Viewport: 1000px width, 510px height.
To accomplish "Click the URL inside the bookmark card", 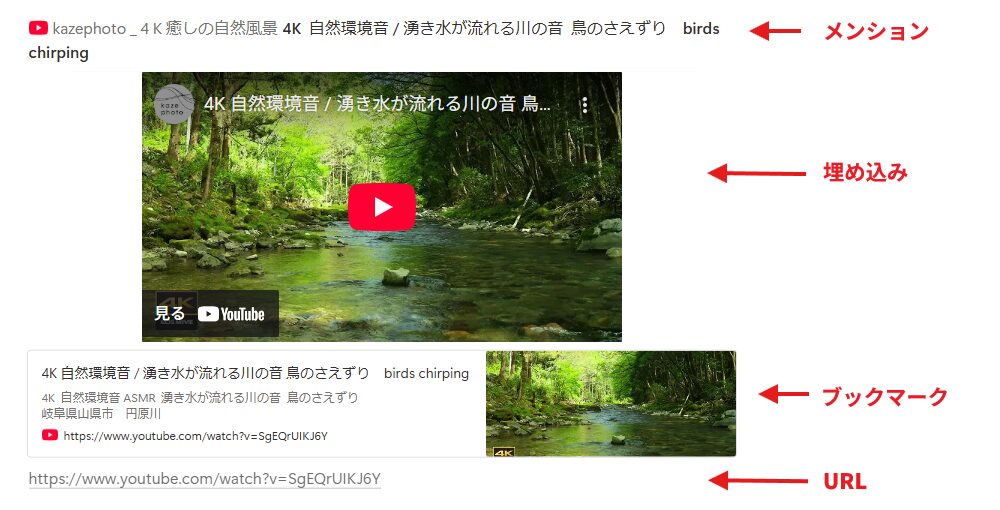I will tap(195, 436).
